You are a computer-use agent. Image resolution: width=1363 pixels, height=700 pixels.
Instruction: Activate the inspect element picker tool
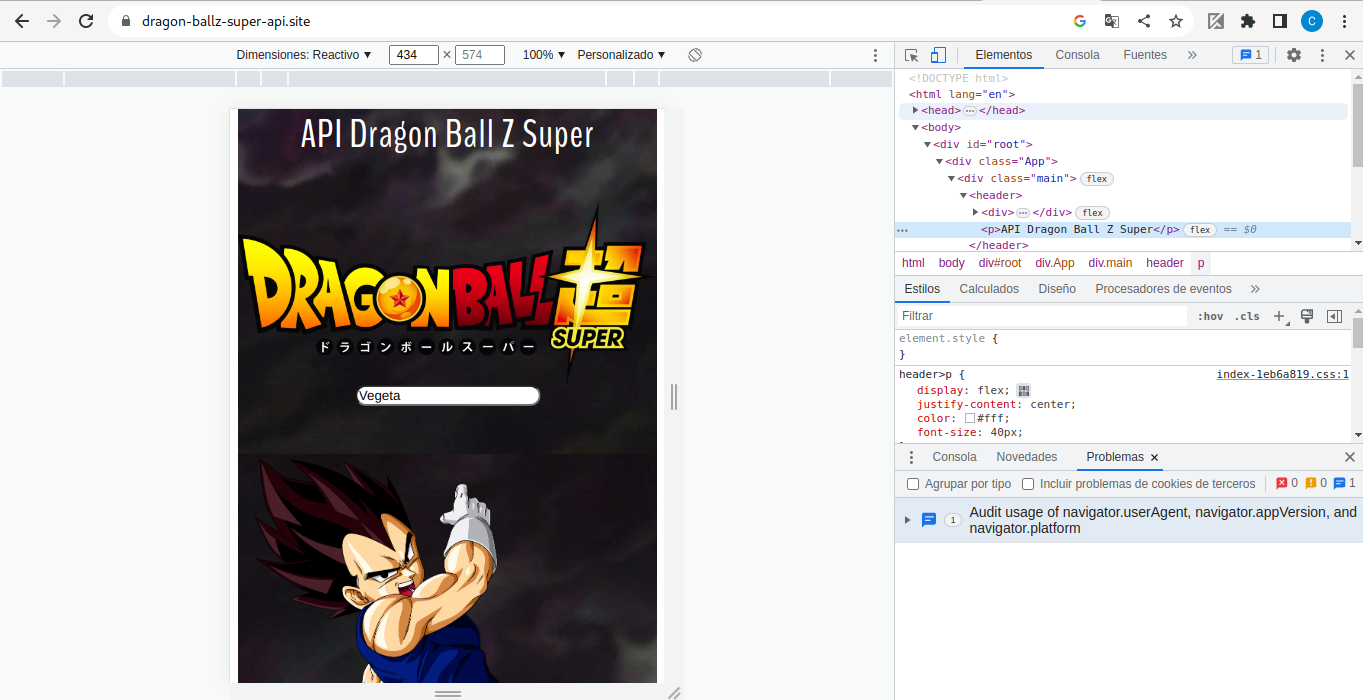(911, 55)
